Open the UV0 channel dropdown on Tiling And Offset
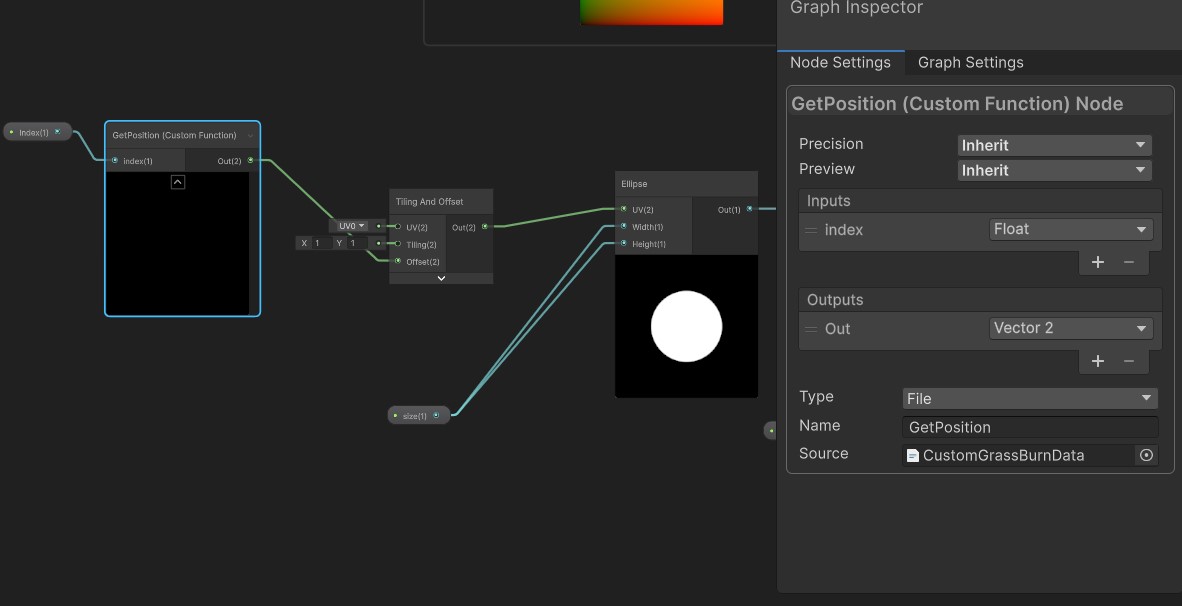 coord(349,225)
